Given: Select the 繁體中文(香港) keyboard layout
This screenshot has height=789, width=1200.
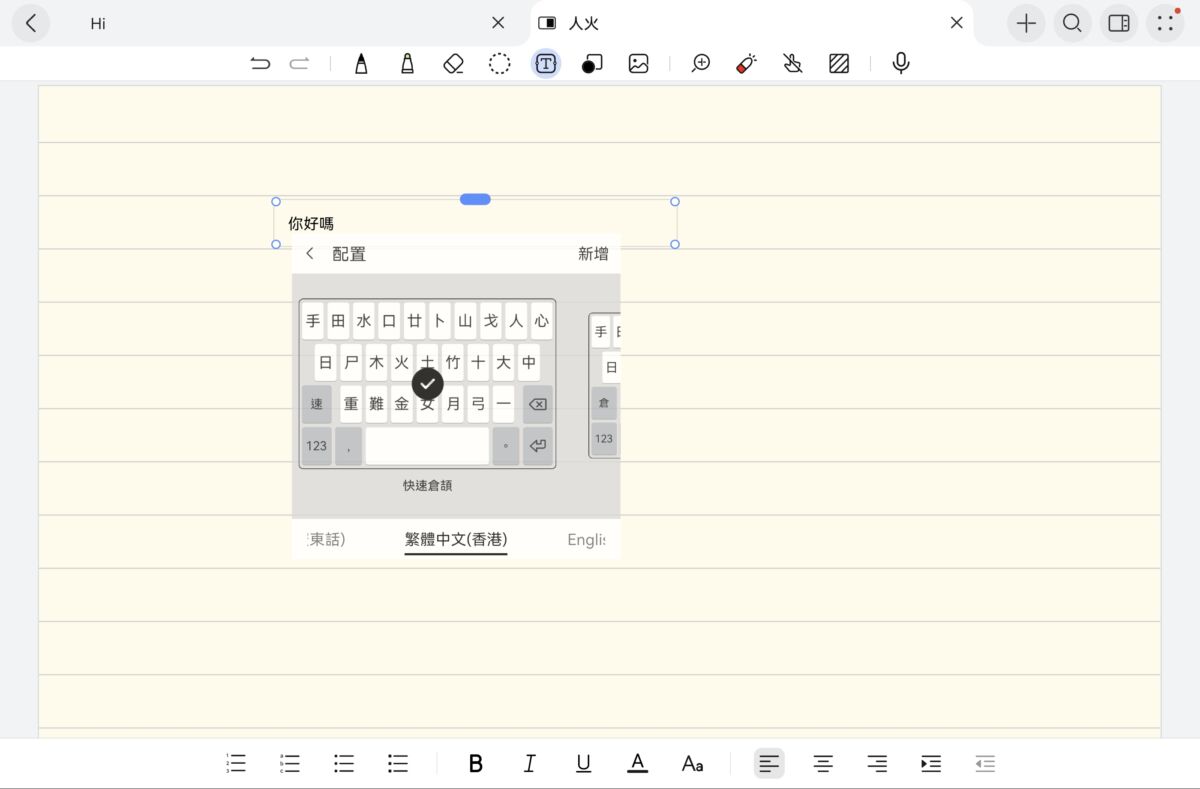Looking at the screenshot, I should pos(455,539).
